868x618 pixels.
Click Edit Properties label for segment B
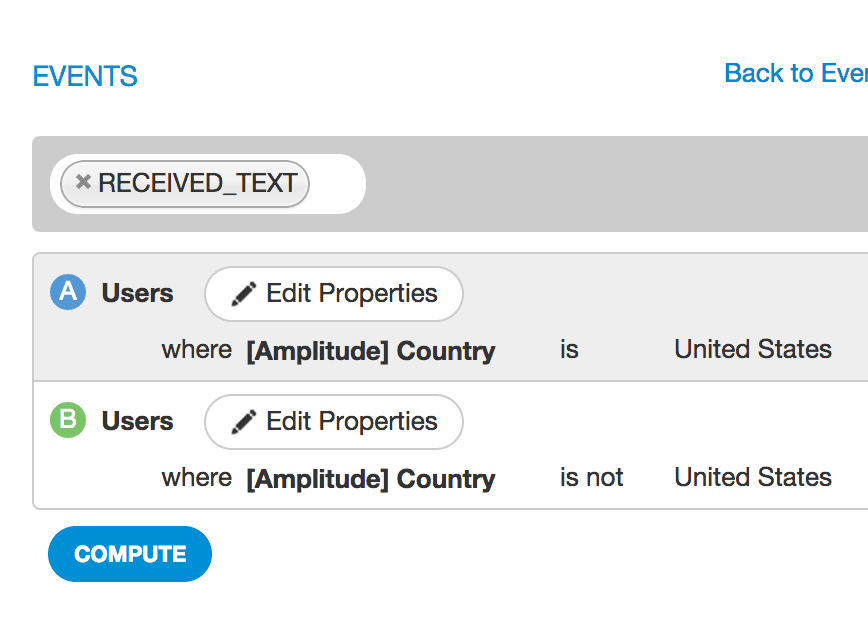[x=351, y=421]
